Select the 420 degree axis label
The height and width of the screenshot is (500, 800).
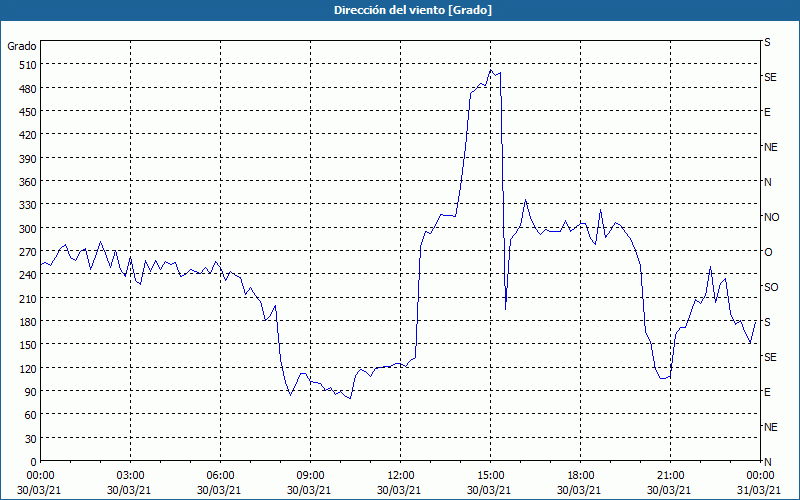click(x=28, y=135)
